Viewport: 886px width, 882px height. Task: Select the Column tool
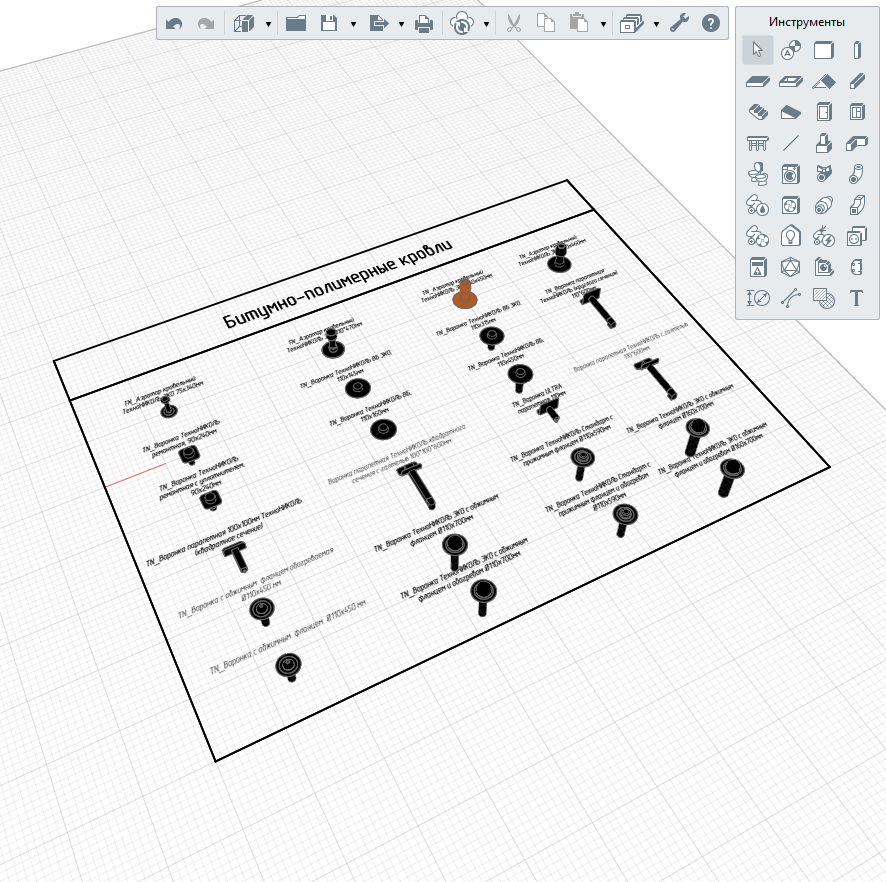[857, 50]
